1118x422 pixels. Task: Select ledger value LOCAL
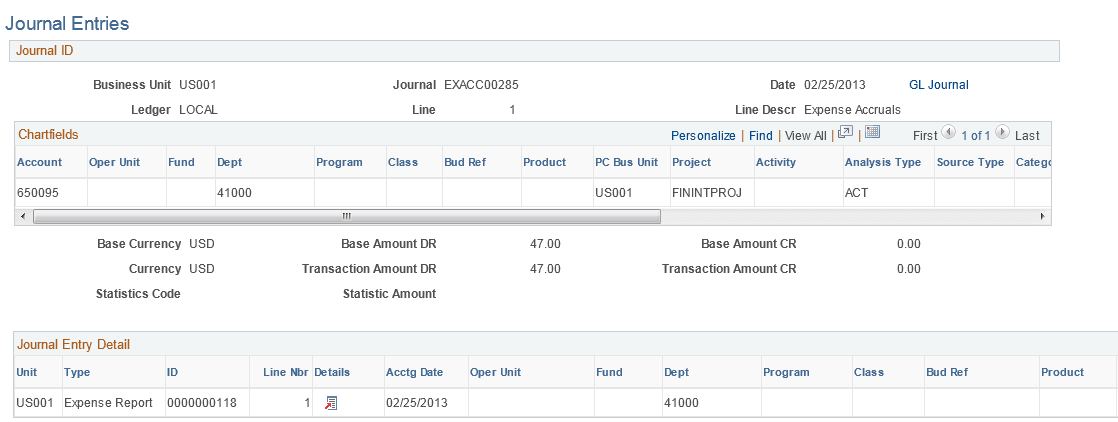point(198,110)
